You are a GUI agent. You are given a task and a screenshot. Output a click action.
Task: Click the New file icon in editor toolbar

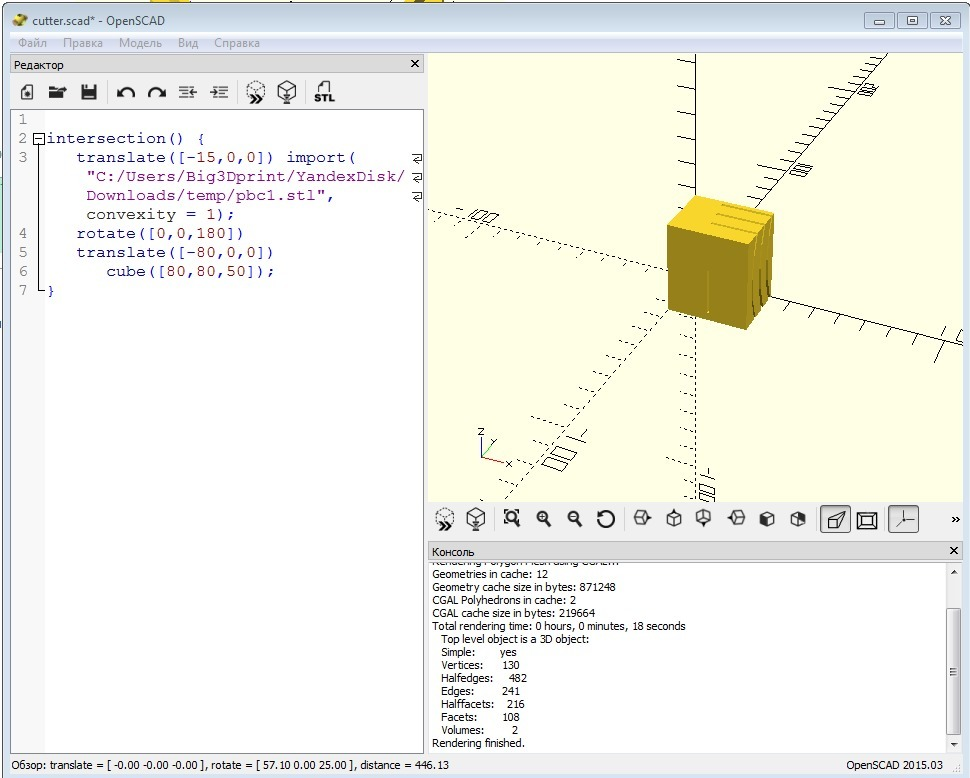(27, 93)
